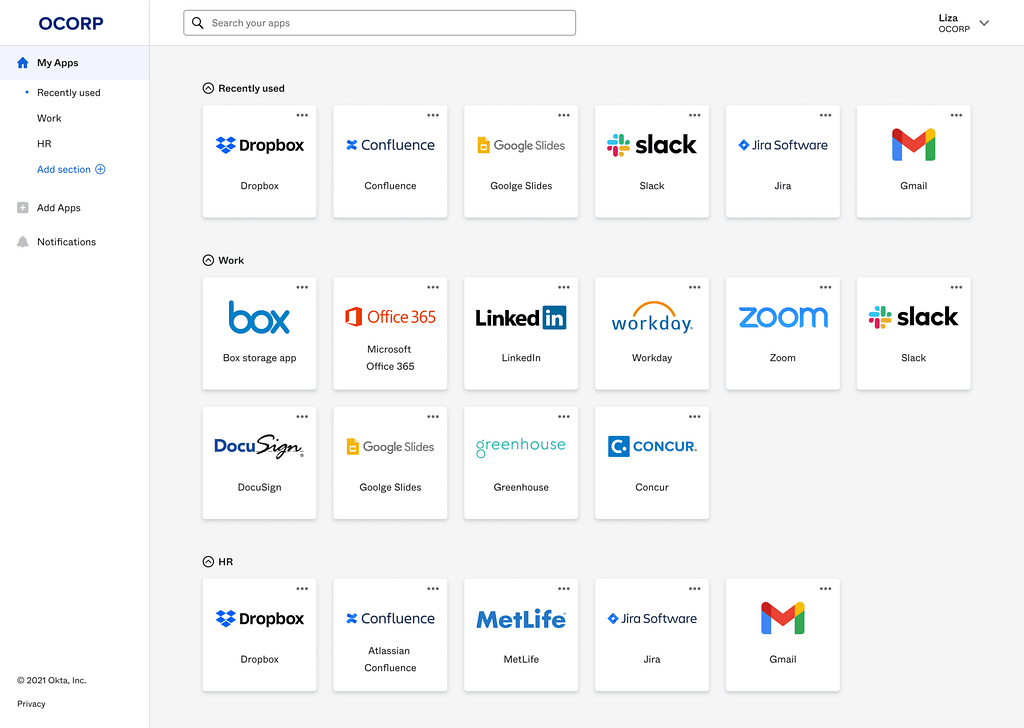Image resolution: width=1024 pixels, height=728 pixels.
Task: Go to Recently used in sidebar
Action: point(69,93)
